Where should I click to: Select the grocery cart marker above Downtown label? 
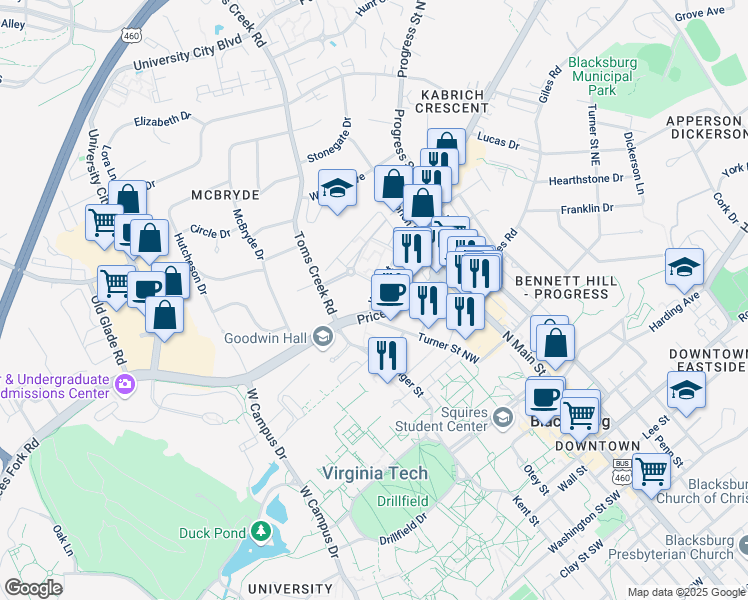[581, 416]
